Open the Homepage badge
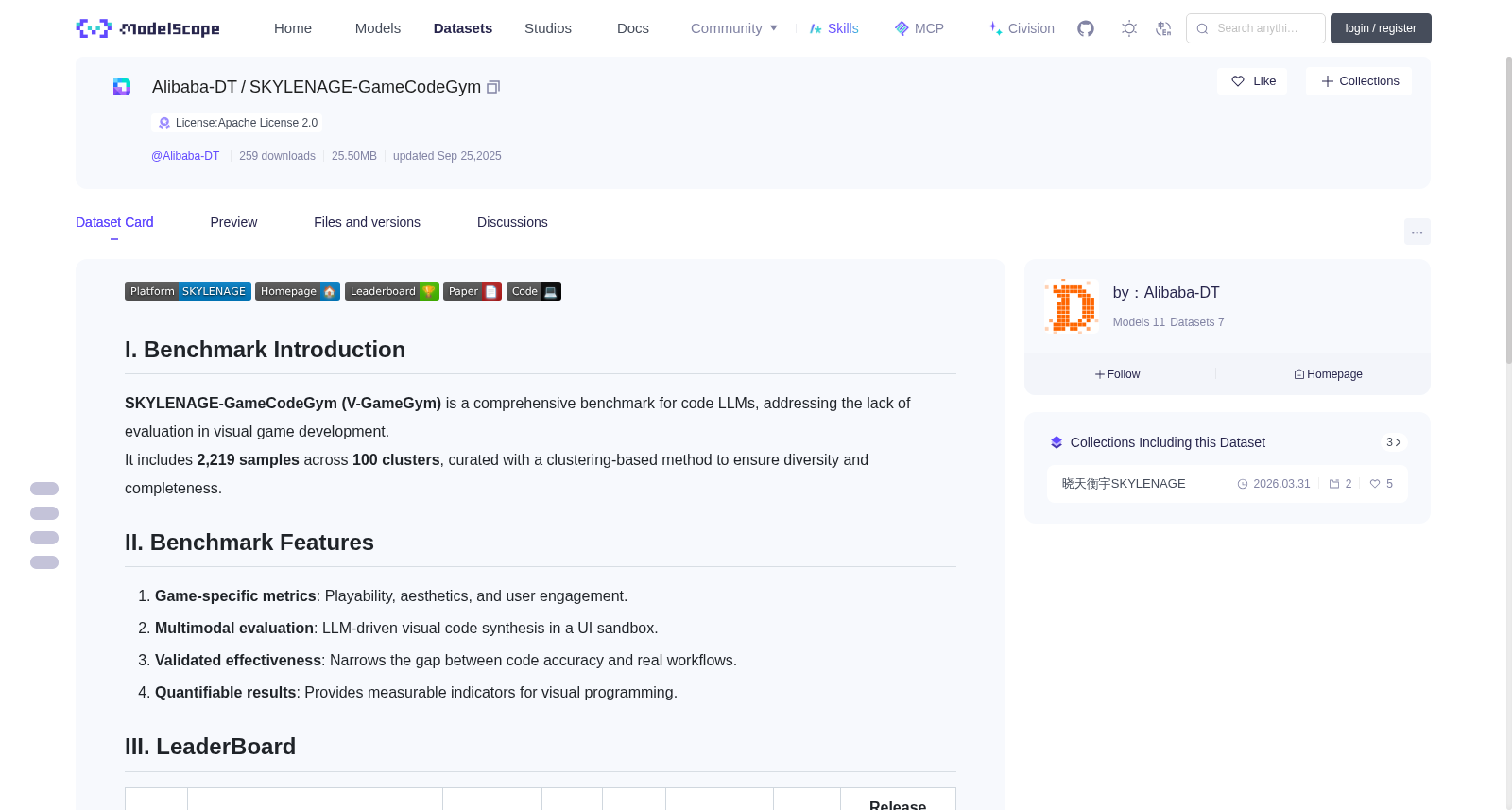The width and height of the screenshot is (1512, 810). pyautogui.click(x=298, y=291)
